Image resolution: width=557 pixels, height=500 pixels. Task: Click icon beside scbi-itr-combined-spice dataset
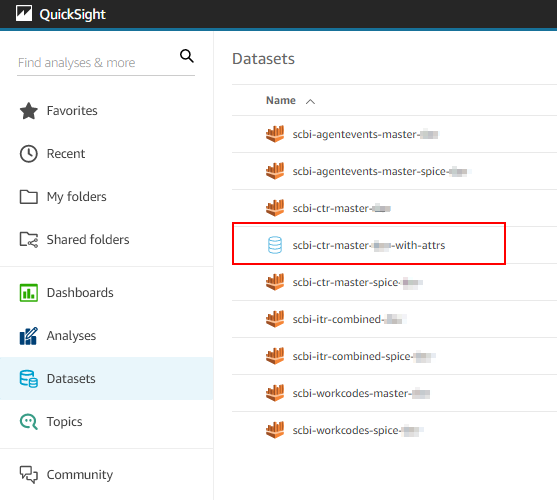coord(275,356)
